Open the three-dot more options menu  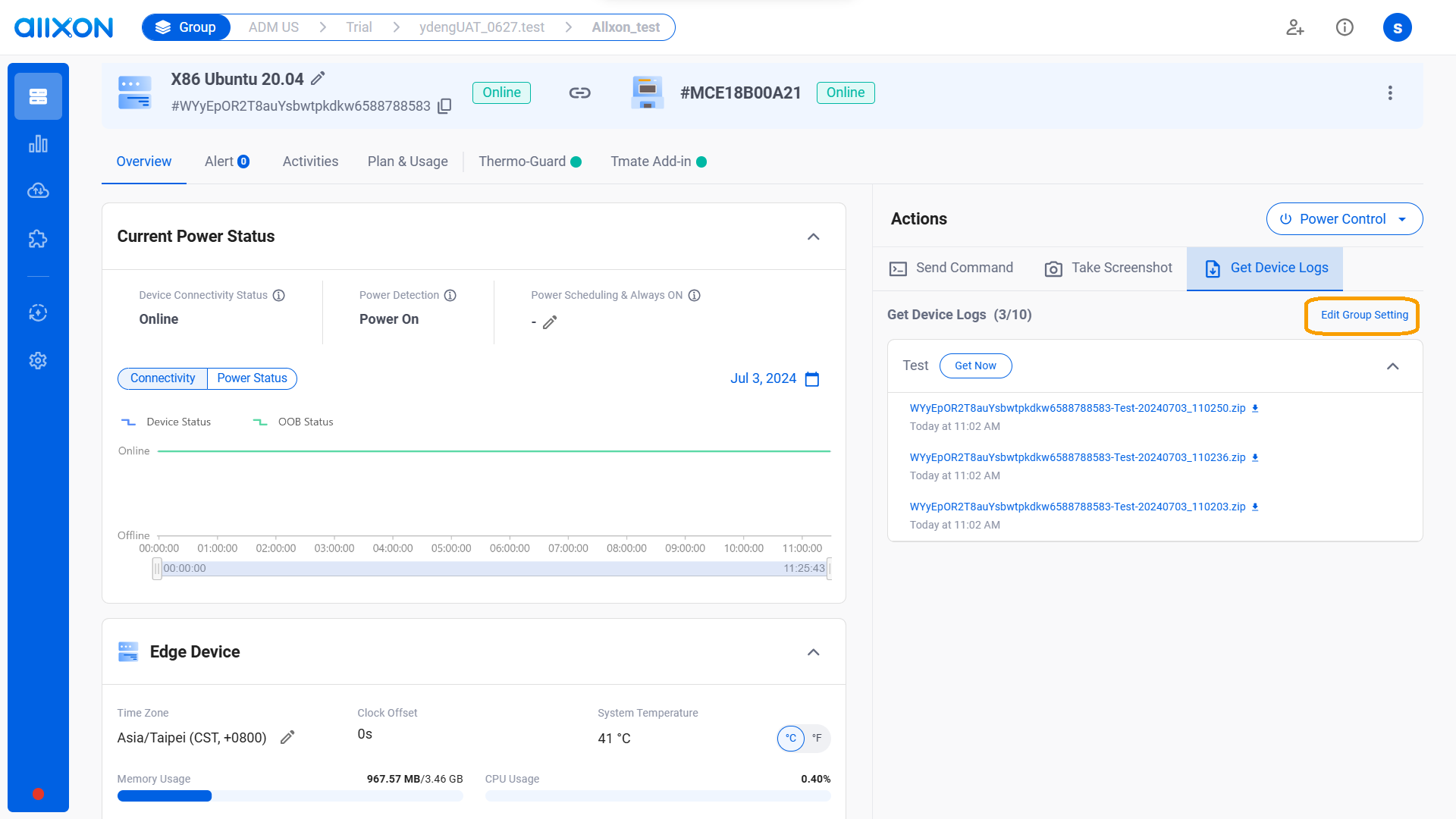pyautogui.click(x=1389, y=93)
